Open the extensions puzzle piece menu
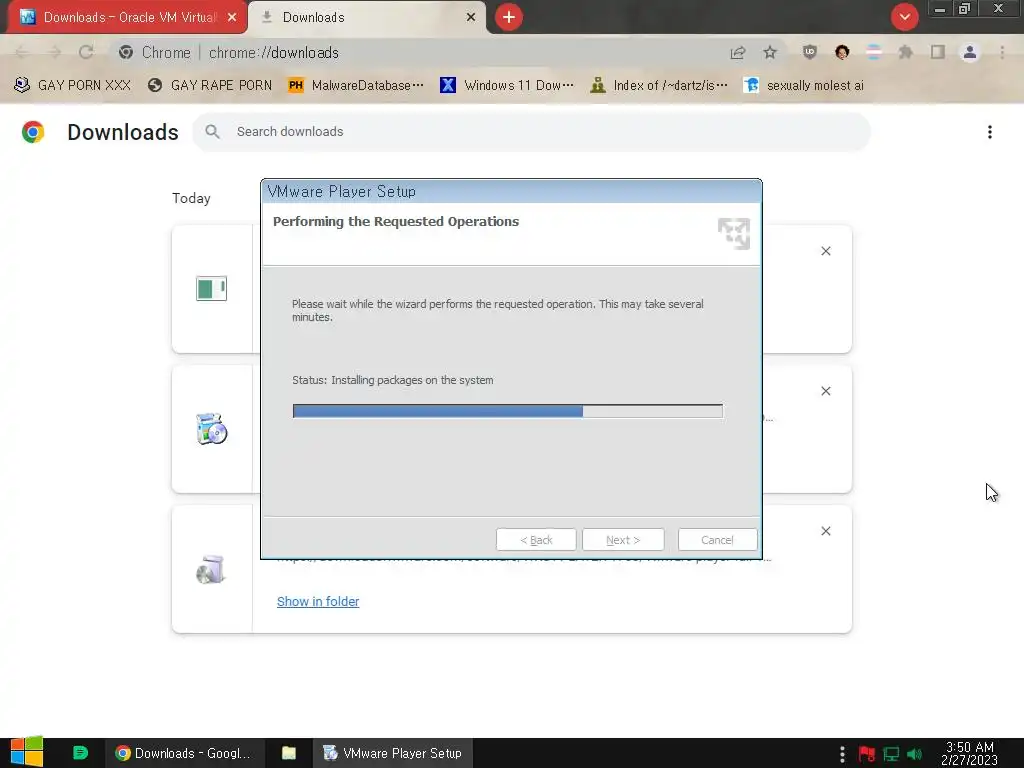The height and width of the screenshot is (768, 1024). click(x=906, y=52)
